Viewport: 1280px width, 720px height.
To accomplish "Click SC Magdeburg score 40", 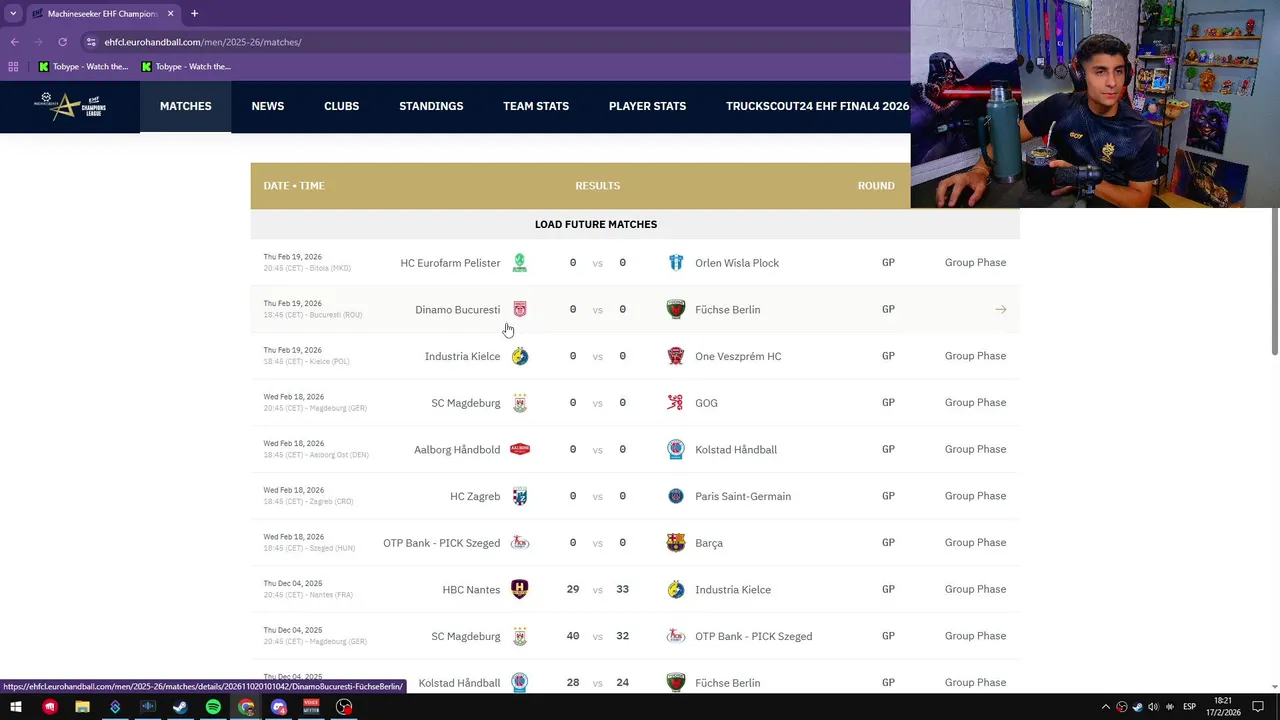I will tap(573, 636).
